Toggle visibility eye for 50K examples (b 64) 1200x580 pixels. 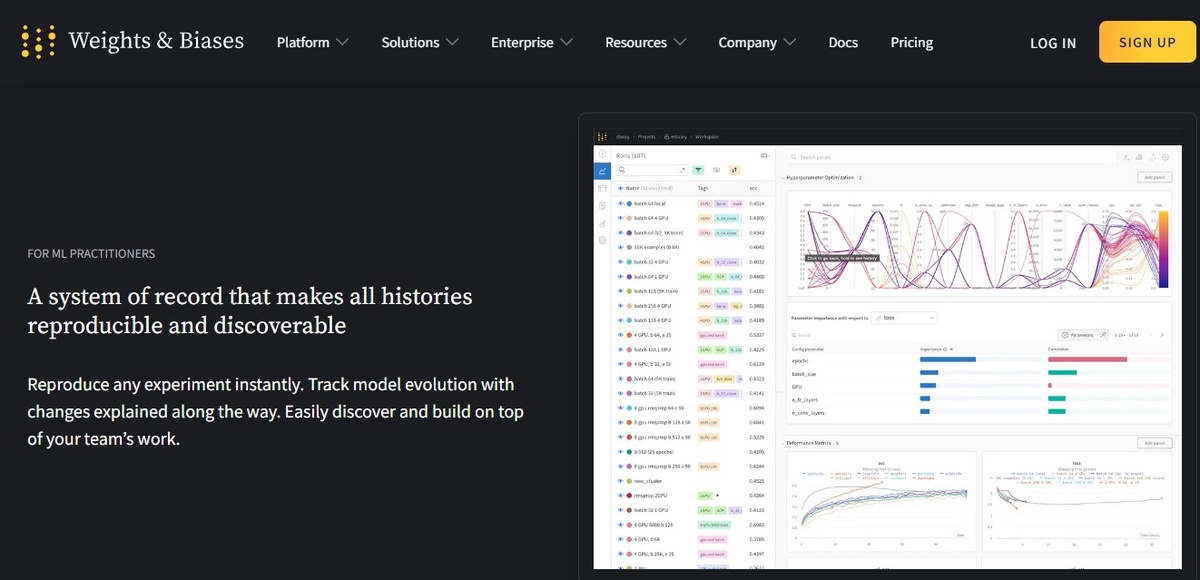point(620,246)
